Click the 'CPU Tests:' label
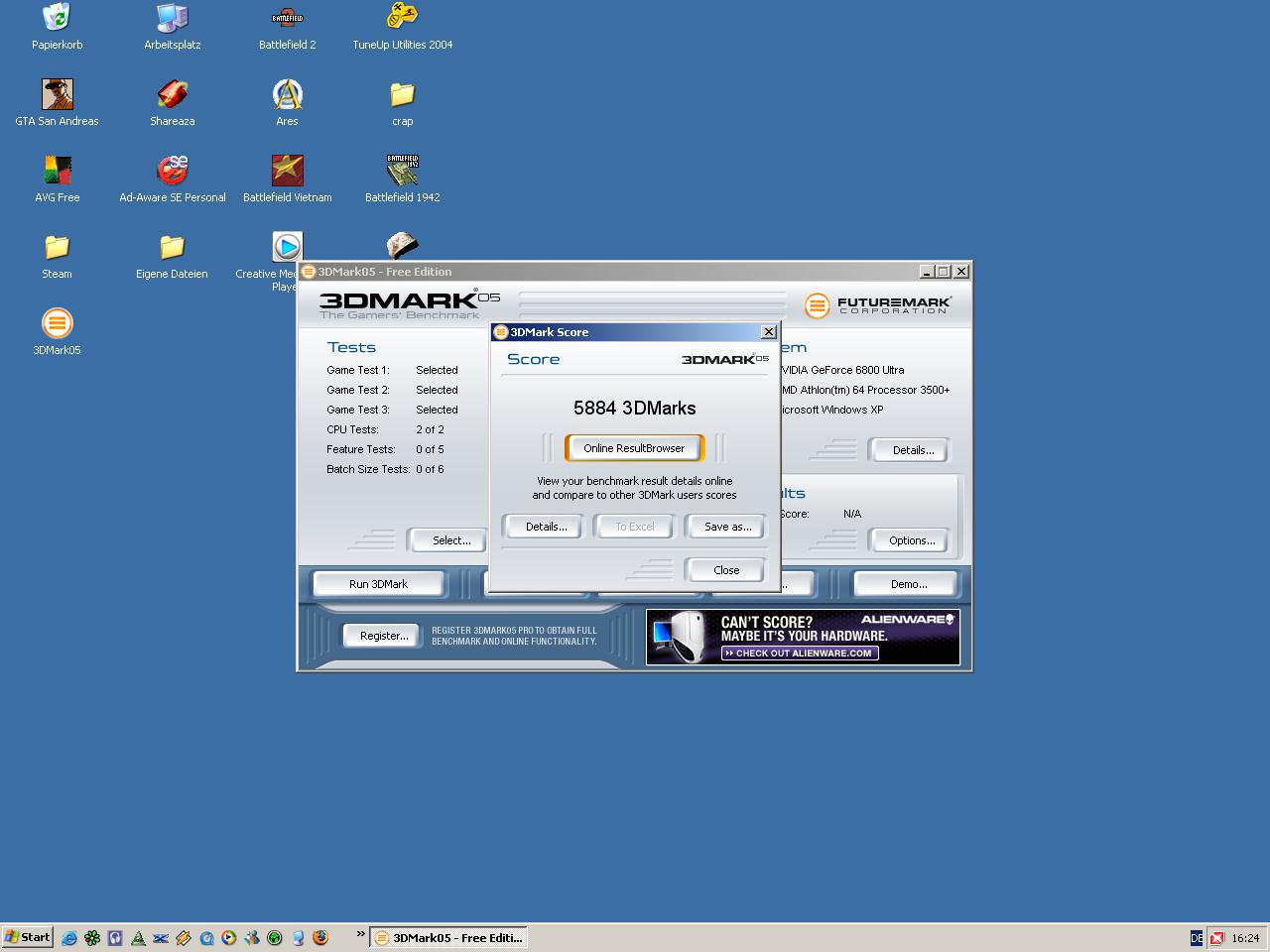 [352, 429]
